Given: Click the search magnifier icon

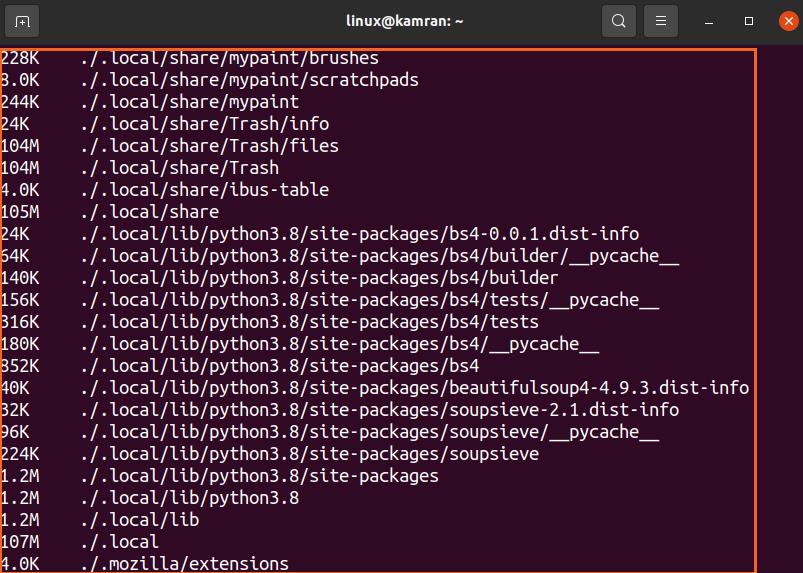Looking at the screenshot, I should pos(619,21).
